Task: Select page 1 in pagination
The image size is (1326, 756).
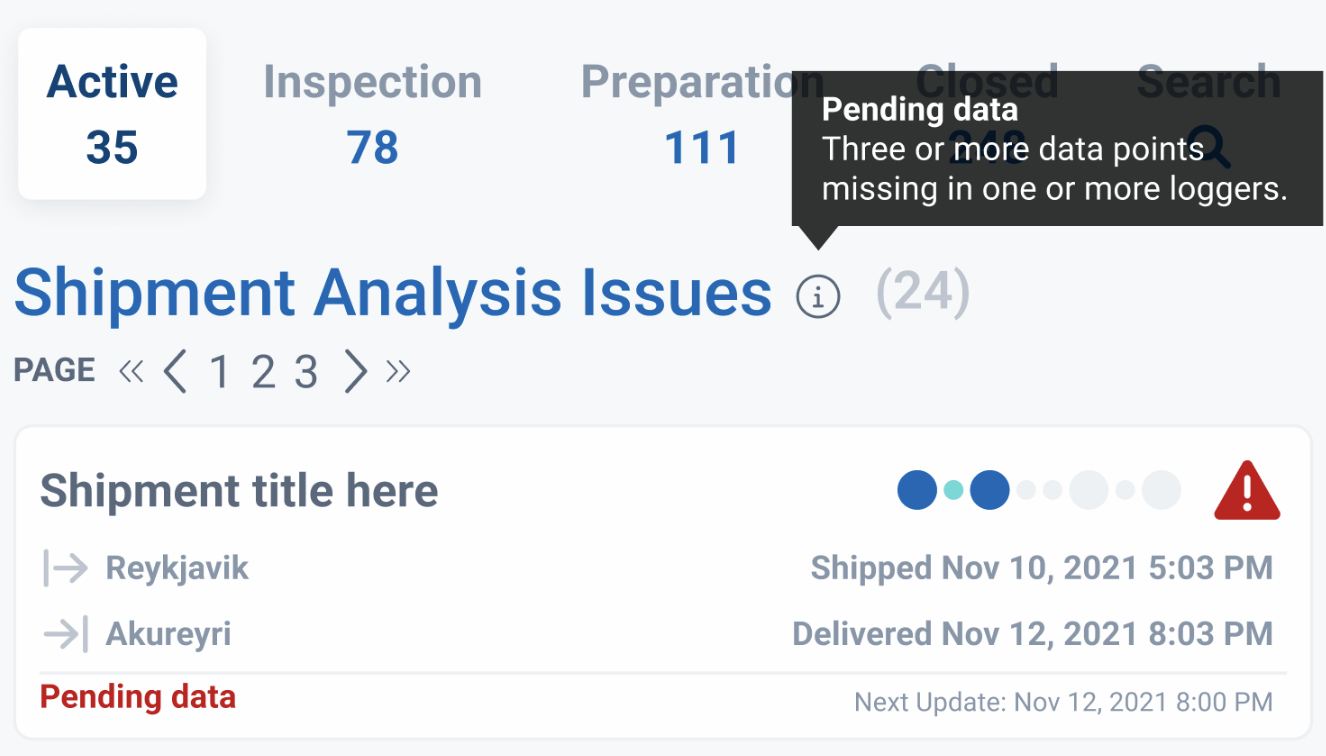Action: [x=219, y=373]
